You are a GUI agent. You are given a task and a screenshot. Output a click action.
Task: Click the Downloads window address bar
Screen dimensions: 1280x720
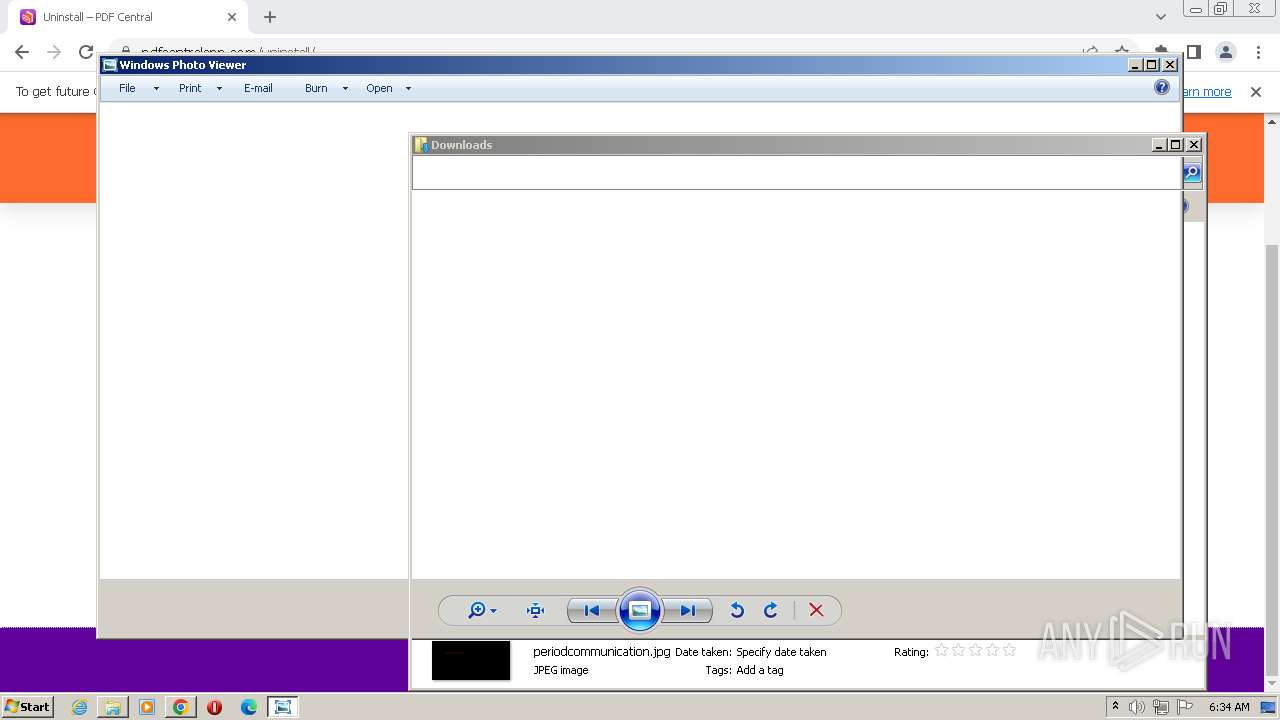pos(797,173)
